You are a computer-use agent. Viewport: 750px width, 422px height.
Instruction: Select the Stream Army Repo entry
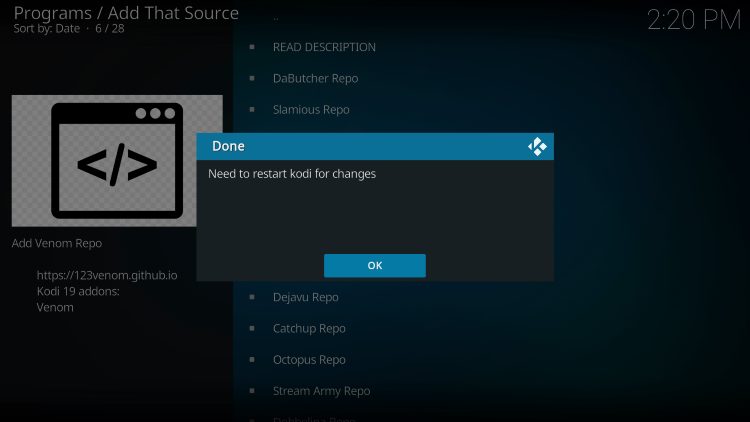tap(321, 391)
